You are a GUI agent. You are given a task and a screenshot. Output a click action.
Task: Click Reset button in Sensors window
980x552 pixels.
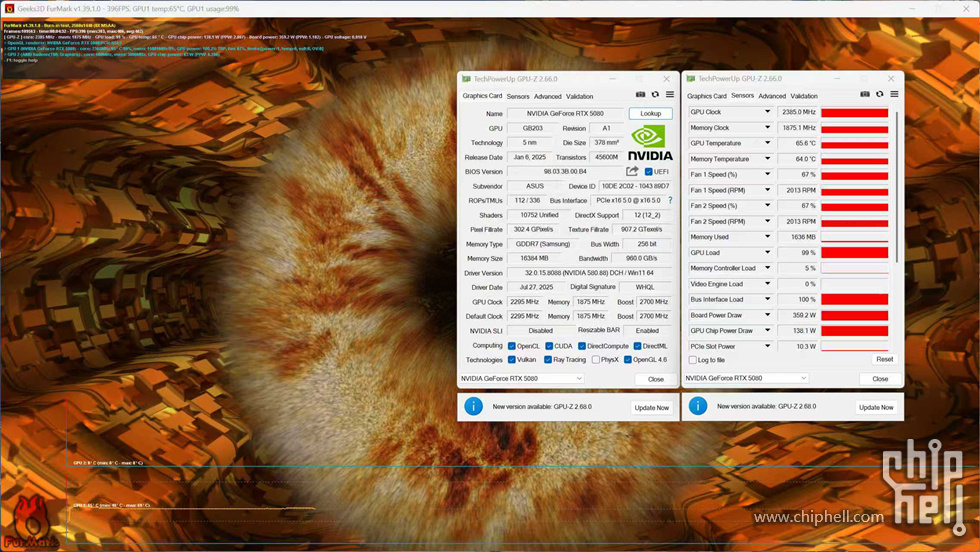[x=884, y=359]
